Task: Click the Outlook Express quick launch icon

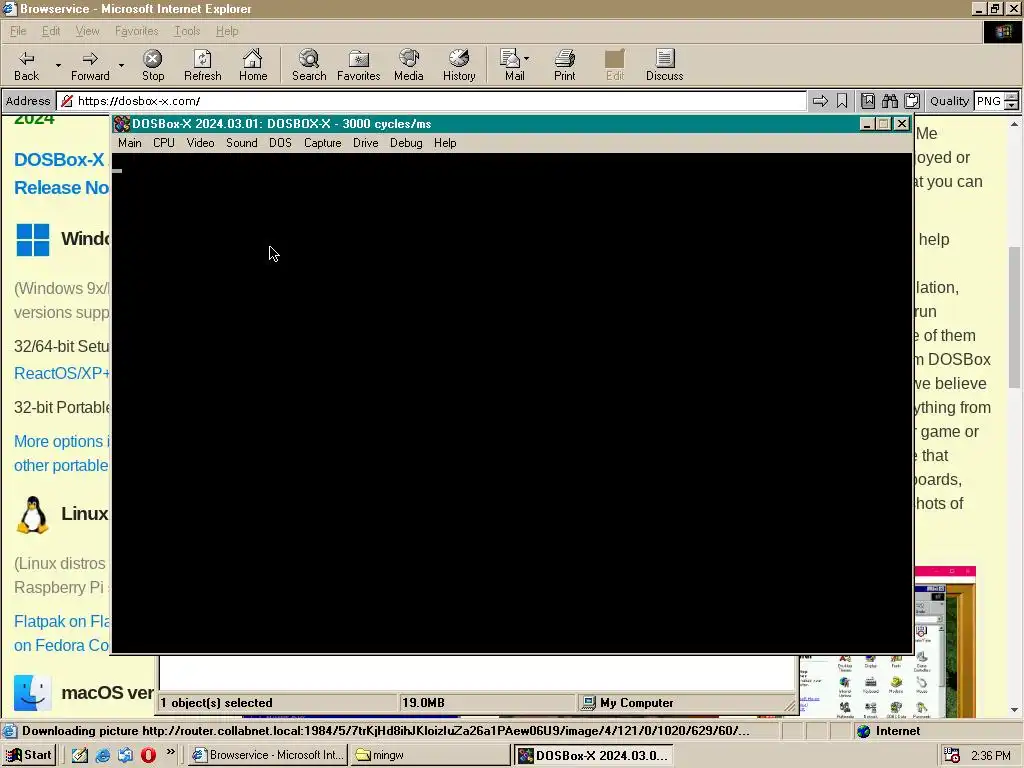Action: coord(125,755)
